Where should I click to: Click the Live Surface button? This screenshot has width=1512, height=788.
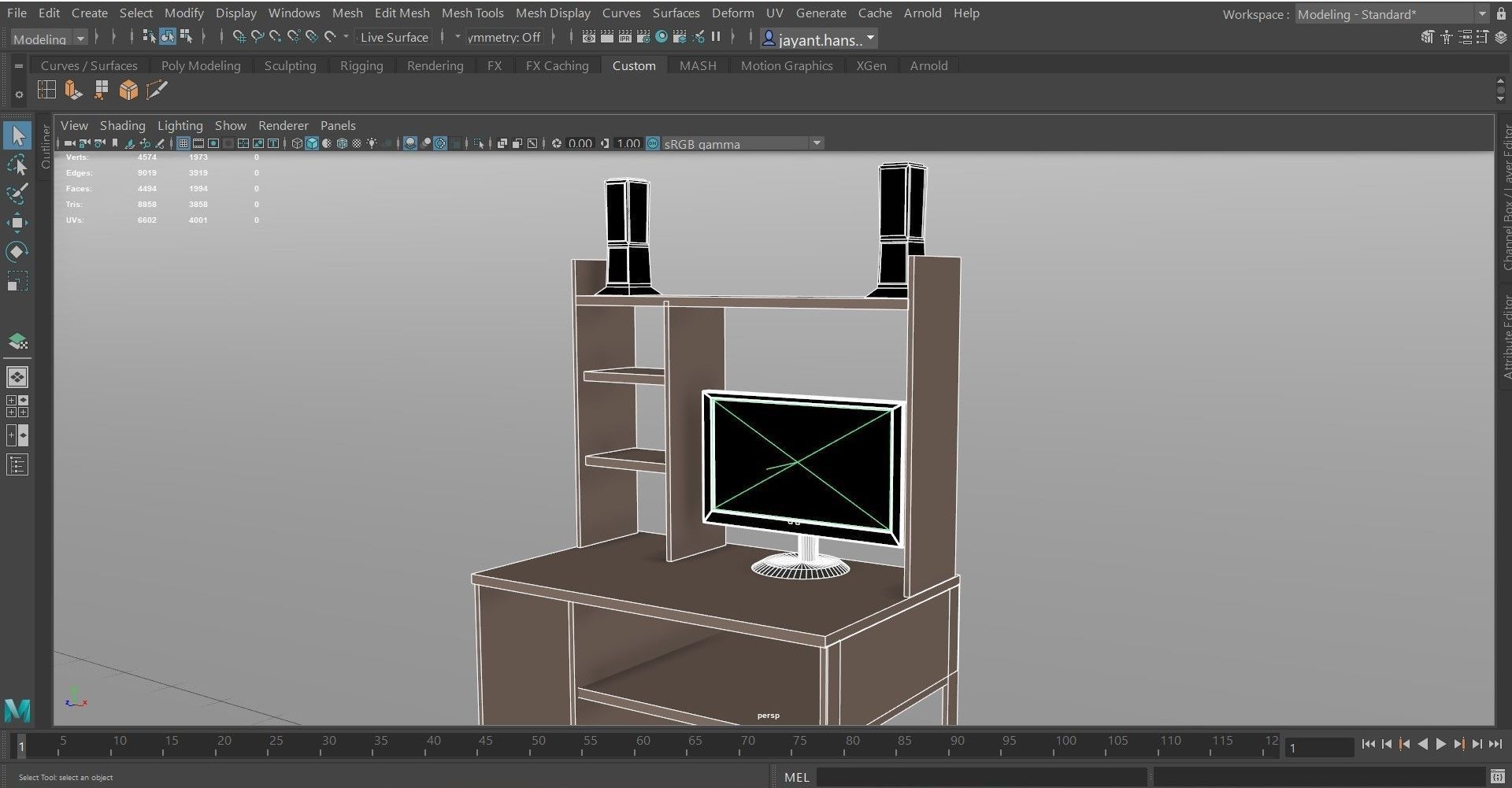click(394, 37)
